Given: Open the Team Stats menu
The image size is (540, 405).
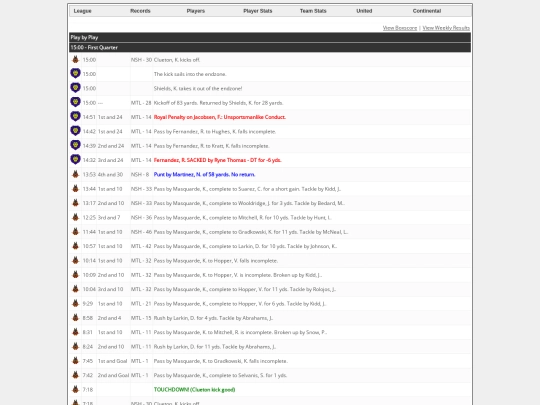Looking at the screenshot, I should click(x=313, y=11).
